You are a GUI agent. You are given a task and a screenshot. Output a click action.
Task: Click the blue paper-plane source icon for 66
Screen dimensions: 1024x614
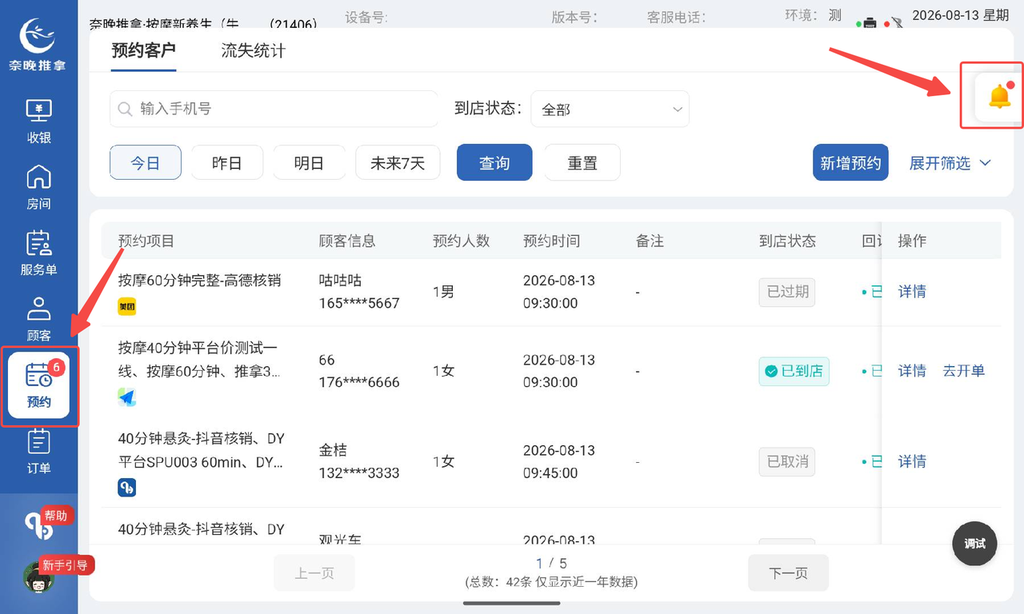(x=127, y=396)
